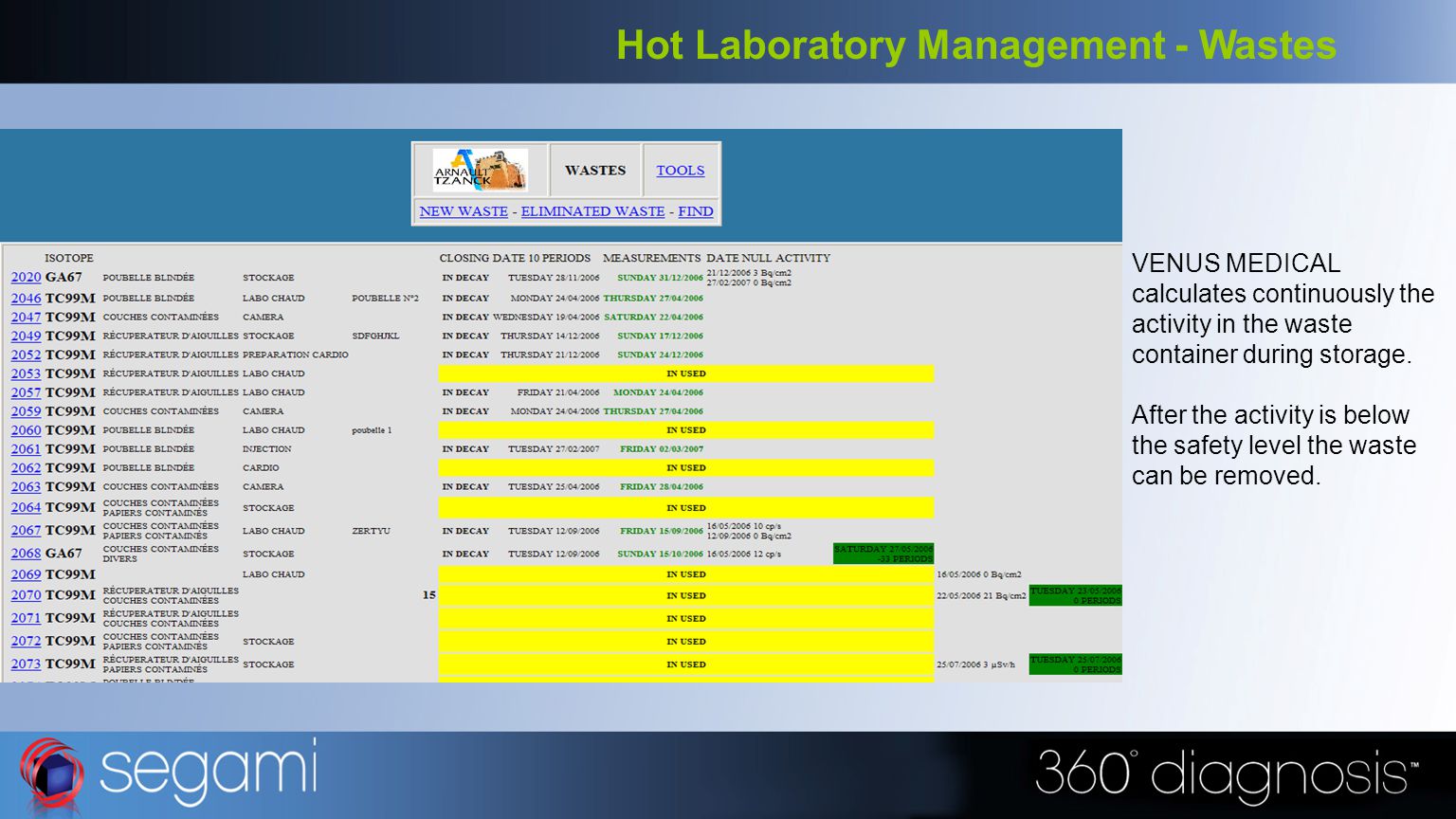Screen dimensions: 1456x819
Task: Open waste record 2063
Action: 26,487
